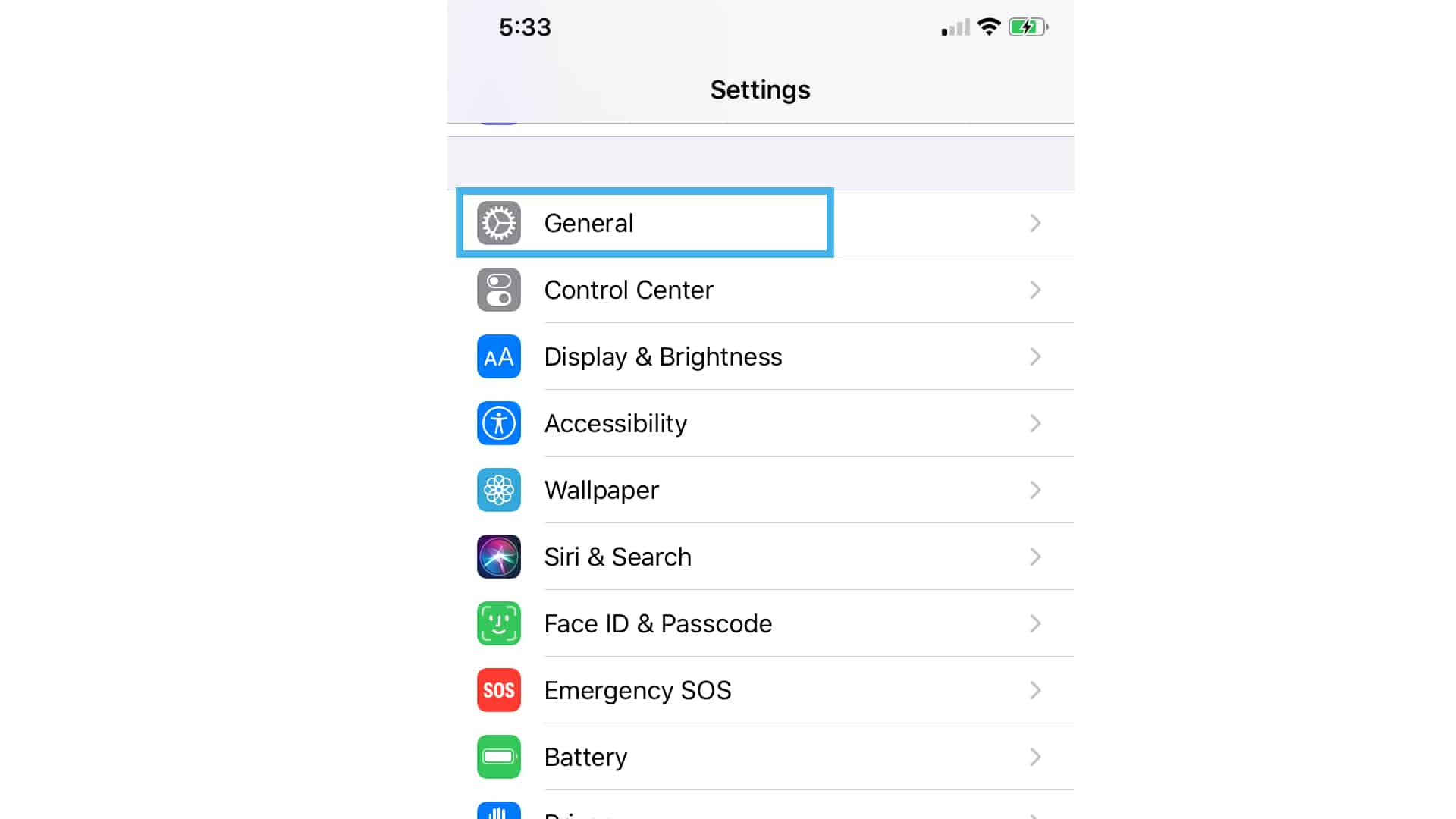Open Accessibility settings
The width and height of the screenshot is (1456, 819).
click(759, 423)
